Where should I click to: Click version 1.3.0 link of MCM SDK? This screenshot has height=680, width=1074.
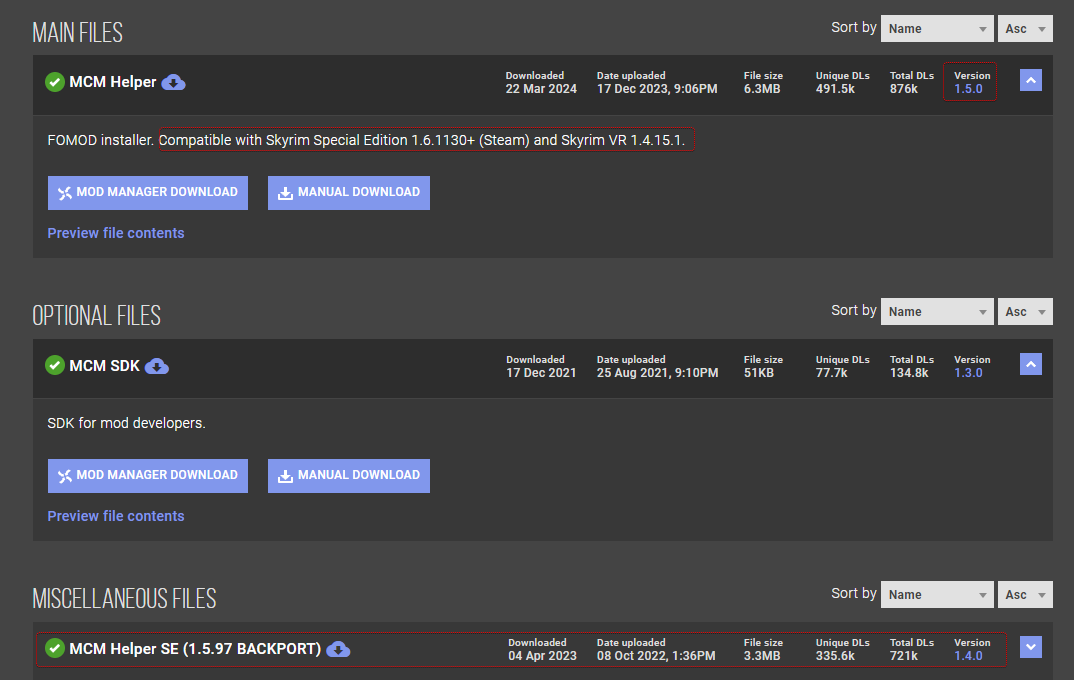point(968,373)
